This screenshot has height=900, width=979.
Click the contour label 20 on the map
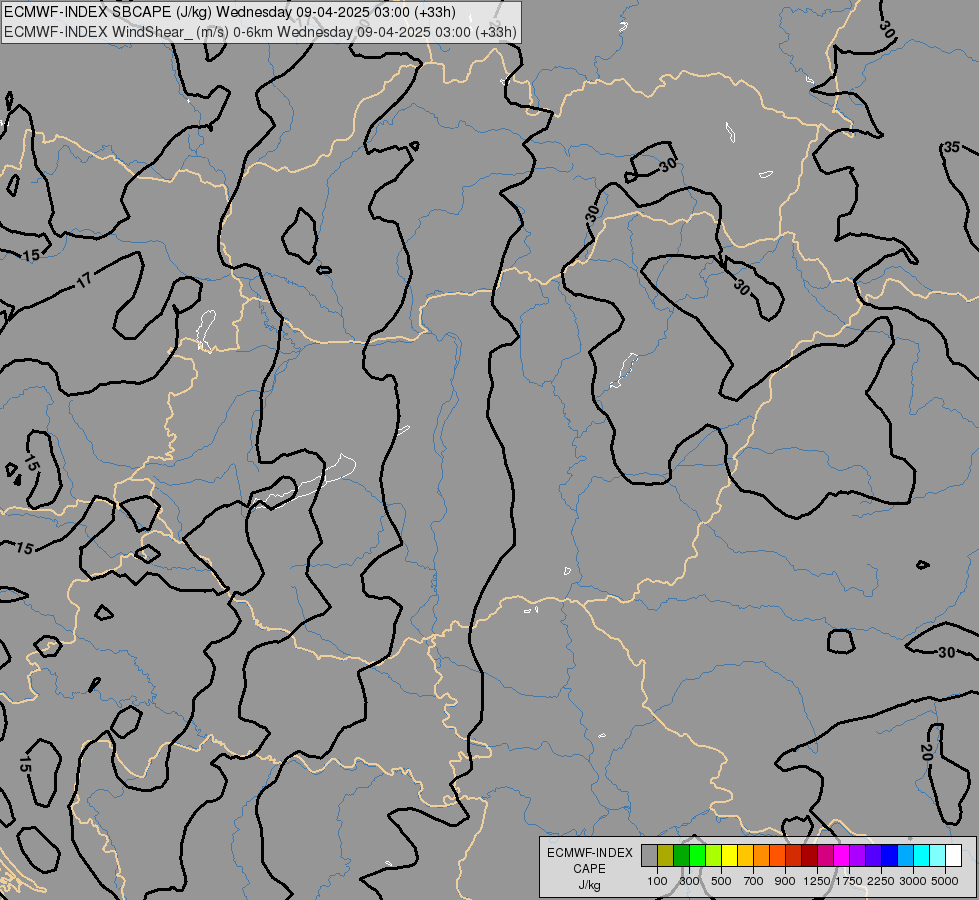pos(926,753)
